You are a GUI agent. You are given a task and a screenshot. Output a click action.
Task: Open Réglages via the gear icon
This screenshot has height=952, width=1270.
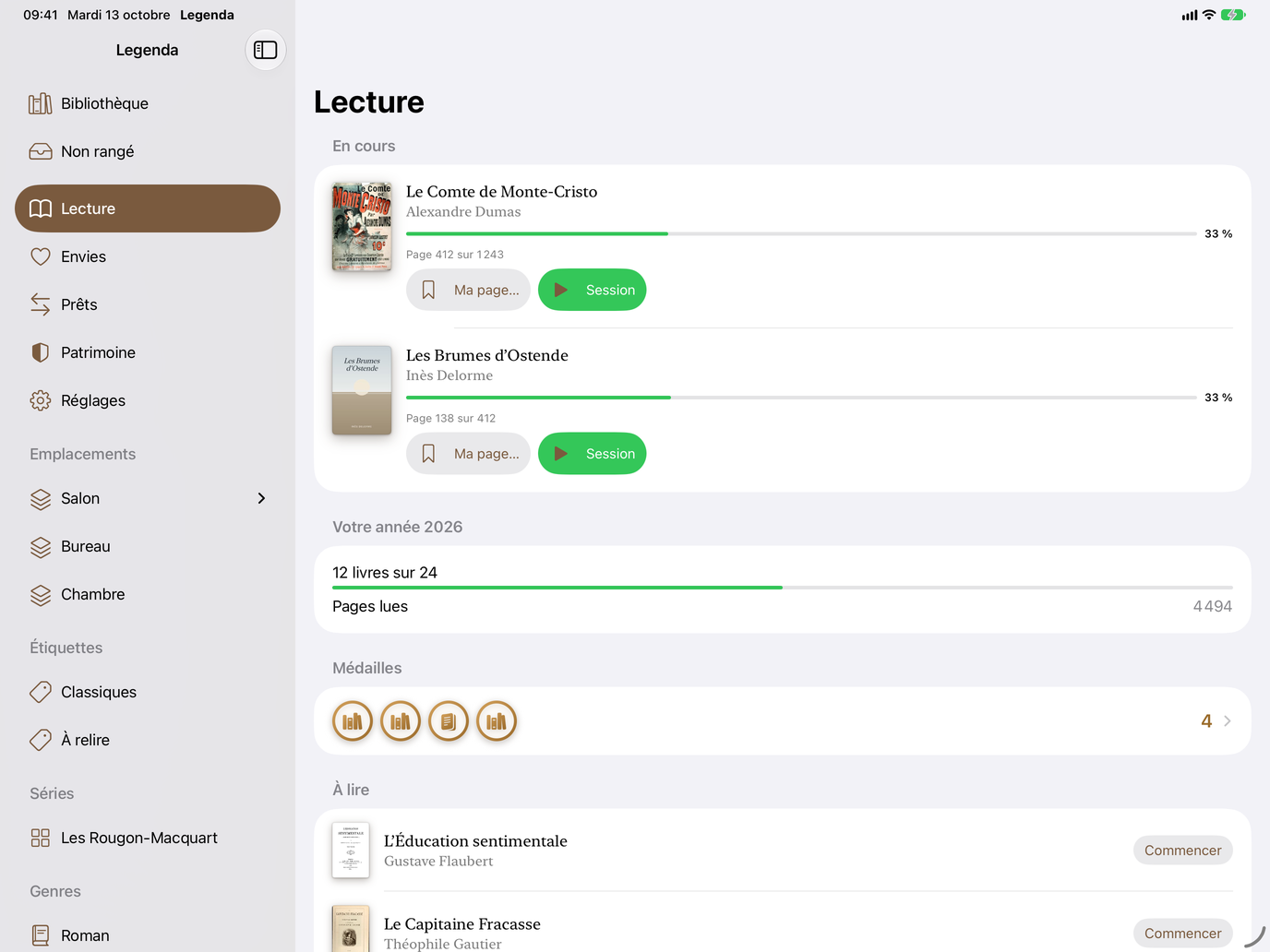41,400
